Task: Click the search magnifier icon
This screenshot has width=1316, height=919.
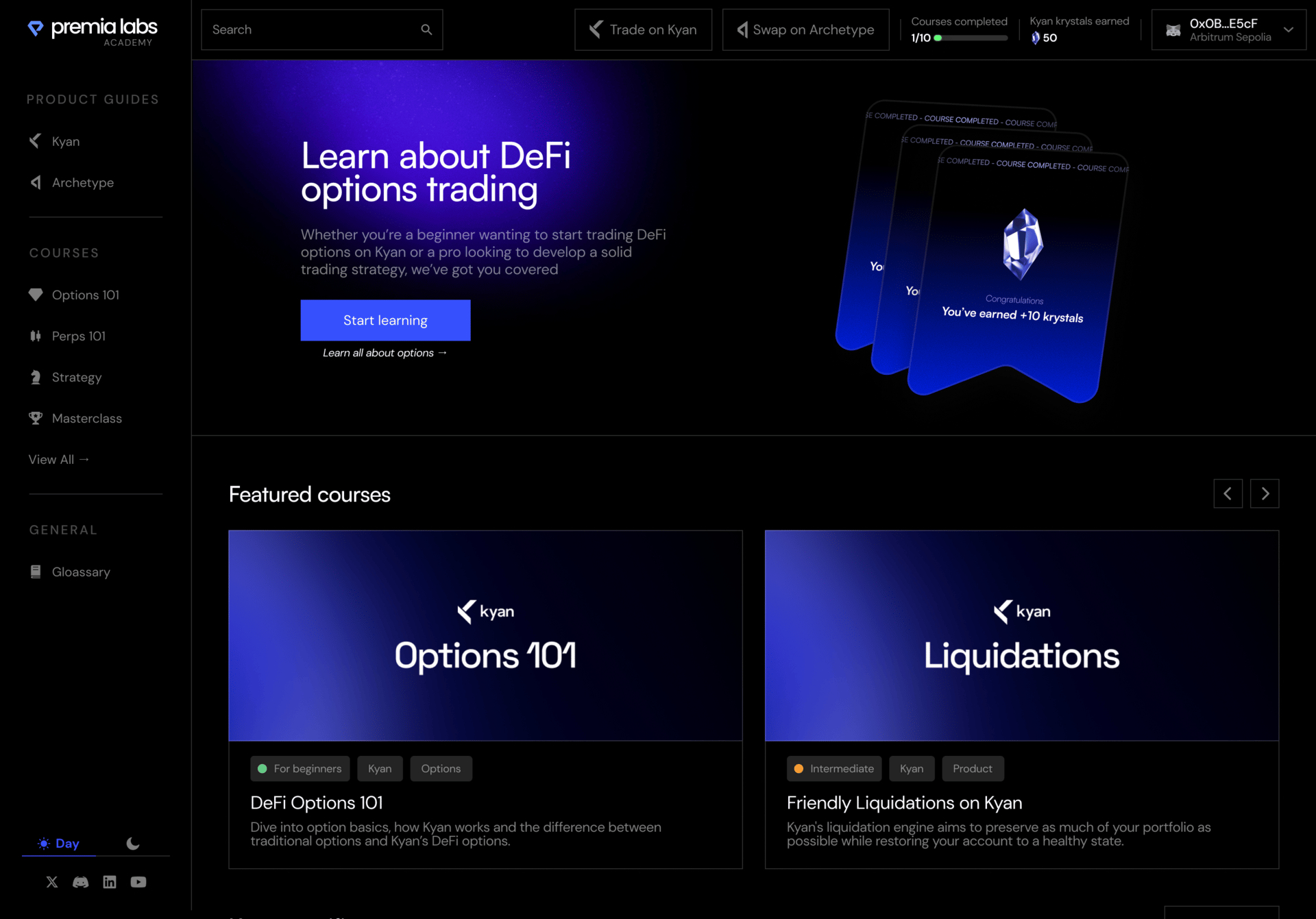Action: pyautogui.click(x=426, y=29)
